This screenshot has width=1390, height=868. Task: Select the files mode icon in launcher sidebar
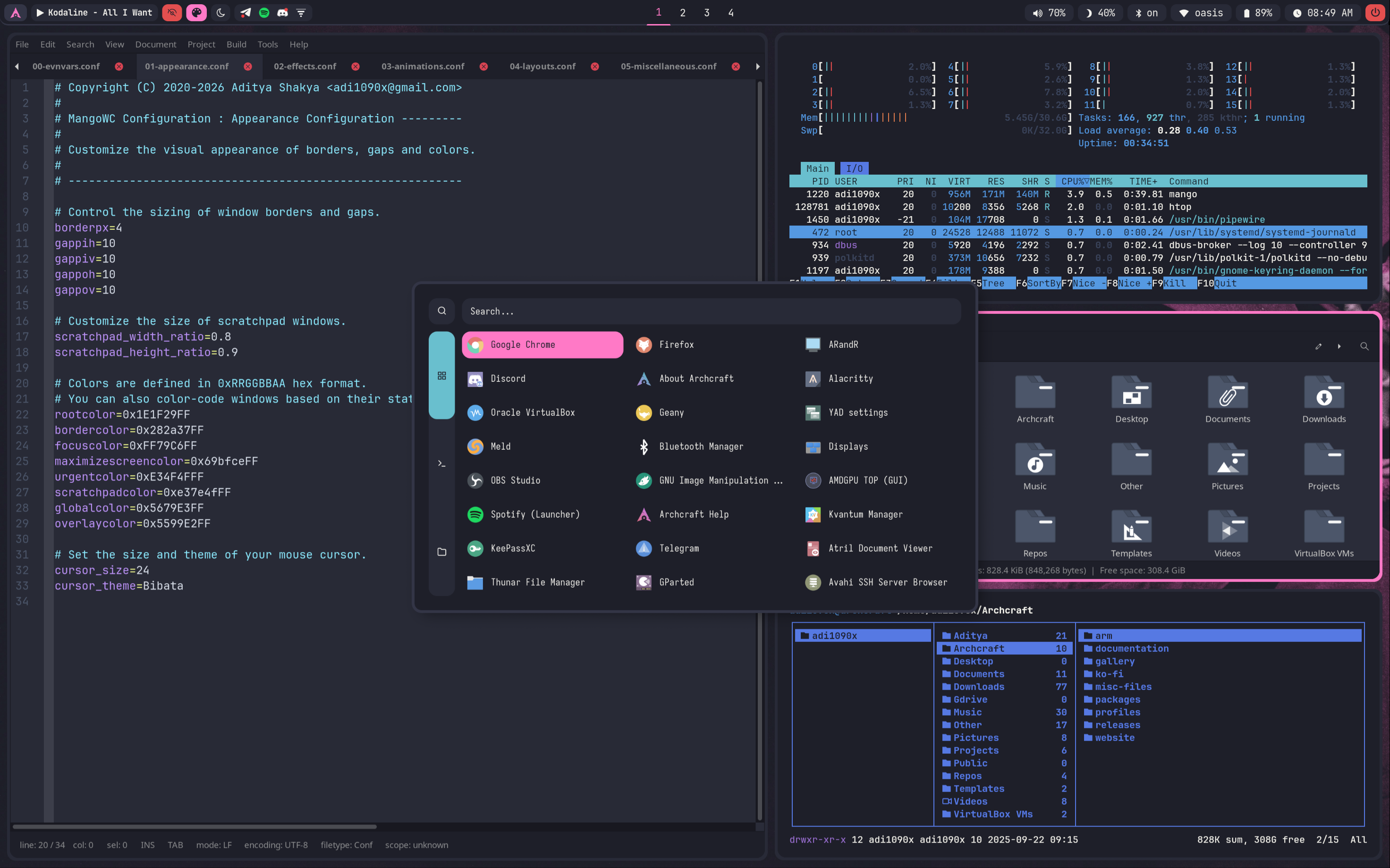441,552
